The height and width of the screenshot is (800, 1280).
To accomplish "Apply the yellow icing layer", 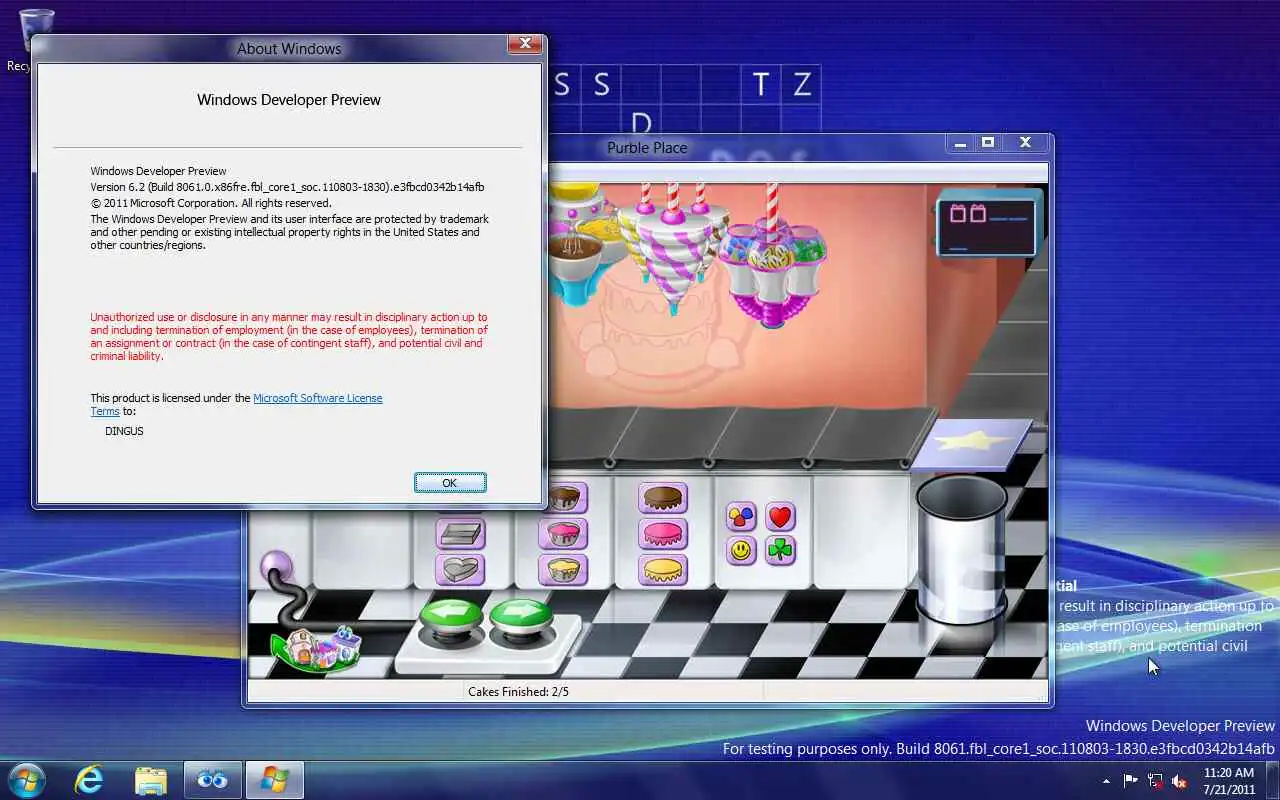I will tap(664, 570).
